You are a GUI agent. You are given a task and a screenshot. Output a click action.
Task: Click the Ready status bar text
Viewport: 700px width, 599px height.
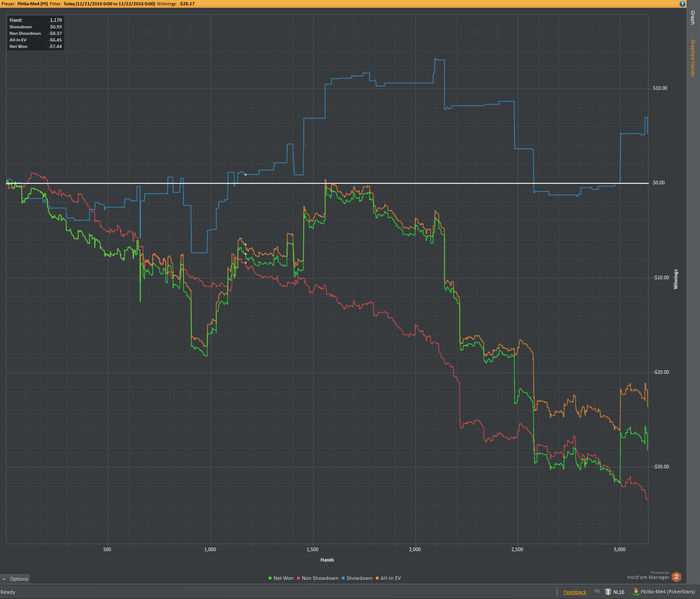8,592
